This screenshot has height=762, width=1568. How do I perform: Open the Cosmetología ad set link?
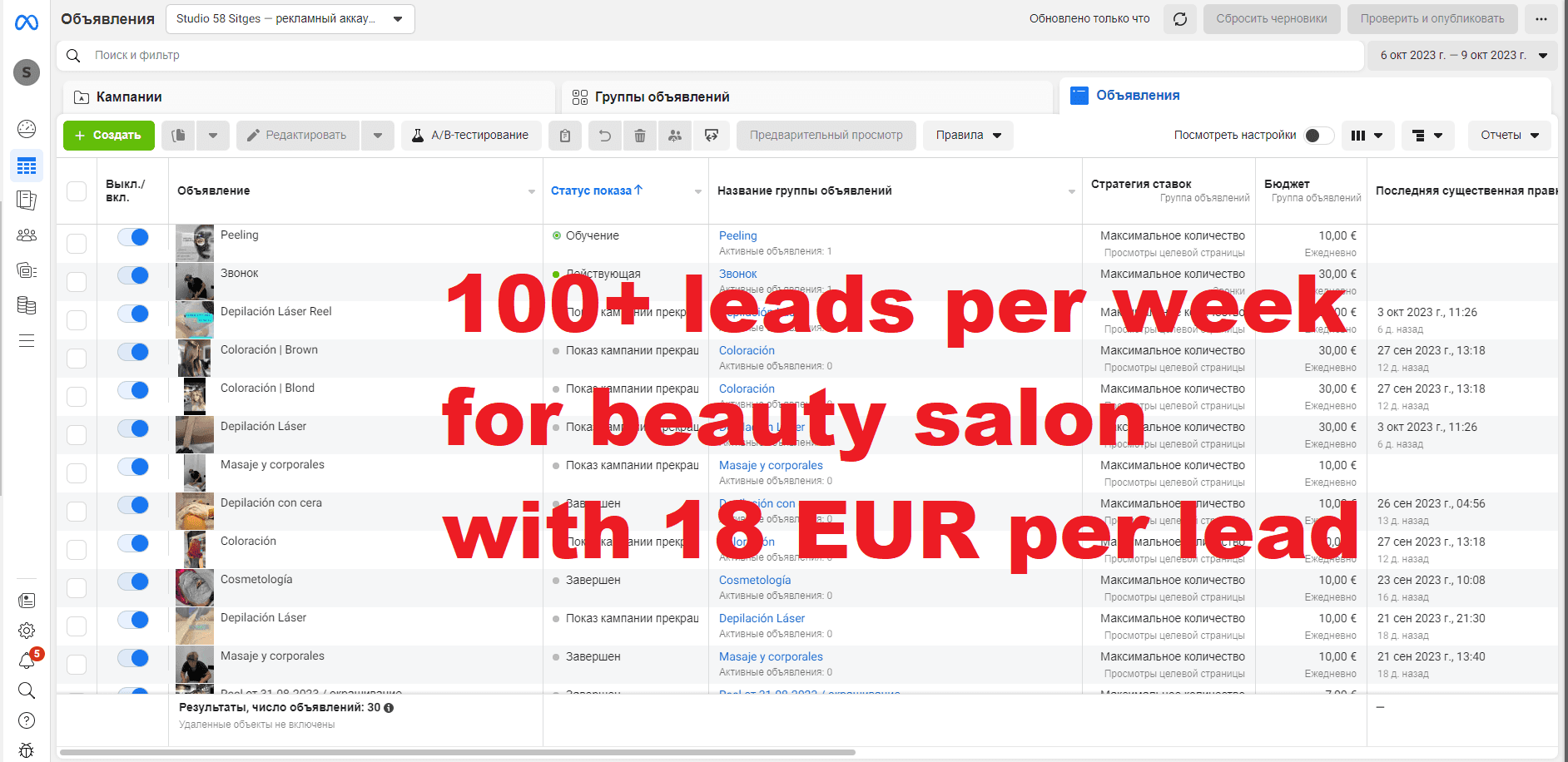click(x=755, y=580)
